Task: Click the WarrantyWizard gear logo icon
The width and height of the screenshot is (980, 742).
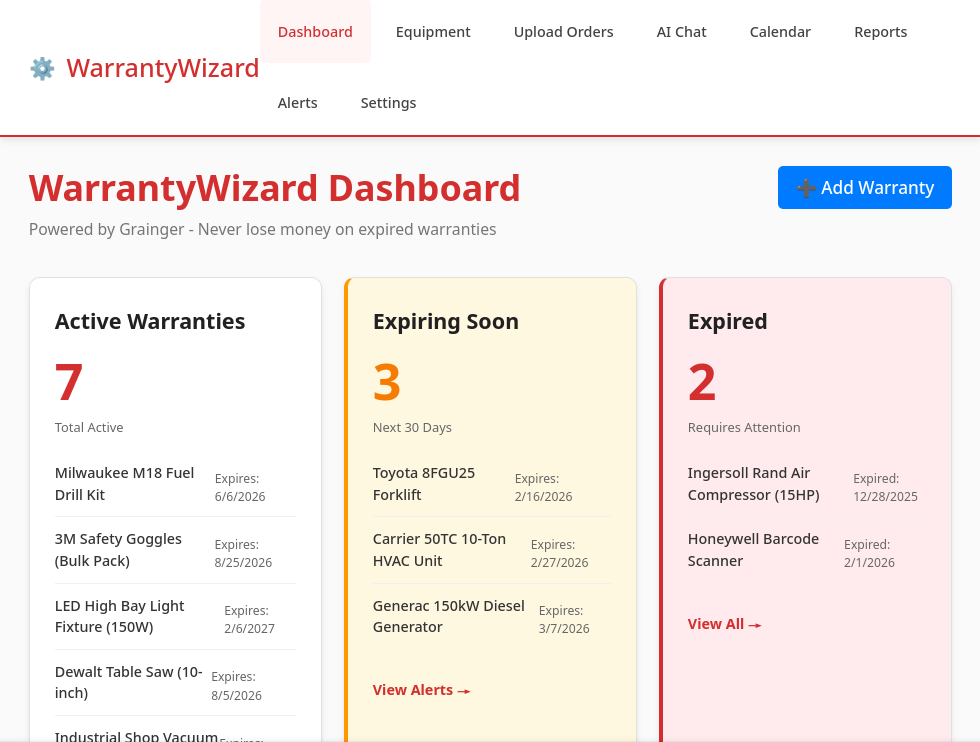Action: [42, 68]
